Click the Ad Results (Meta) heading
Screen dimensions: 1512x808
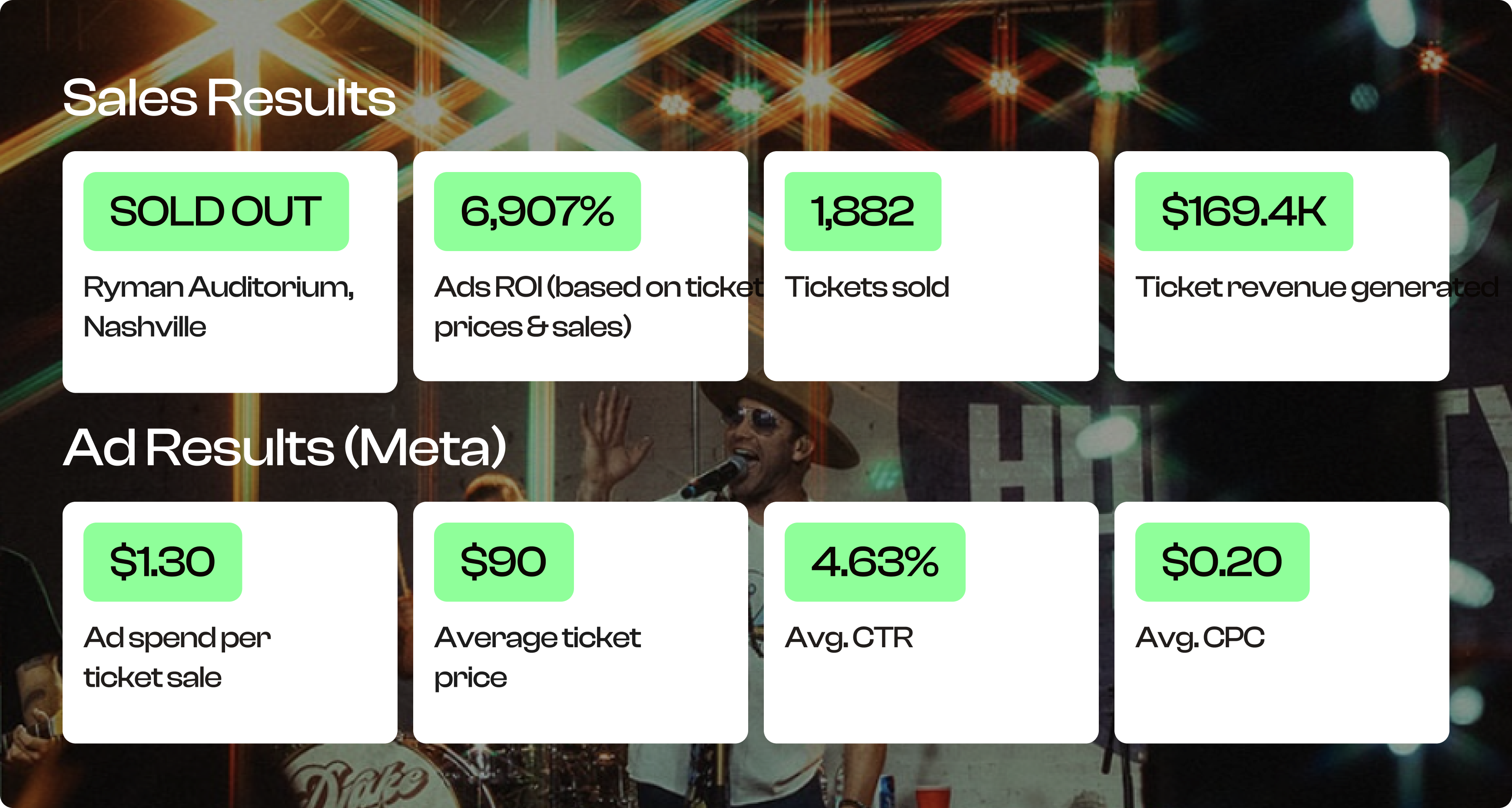tap(285, 448)
